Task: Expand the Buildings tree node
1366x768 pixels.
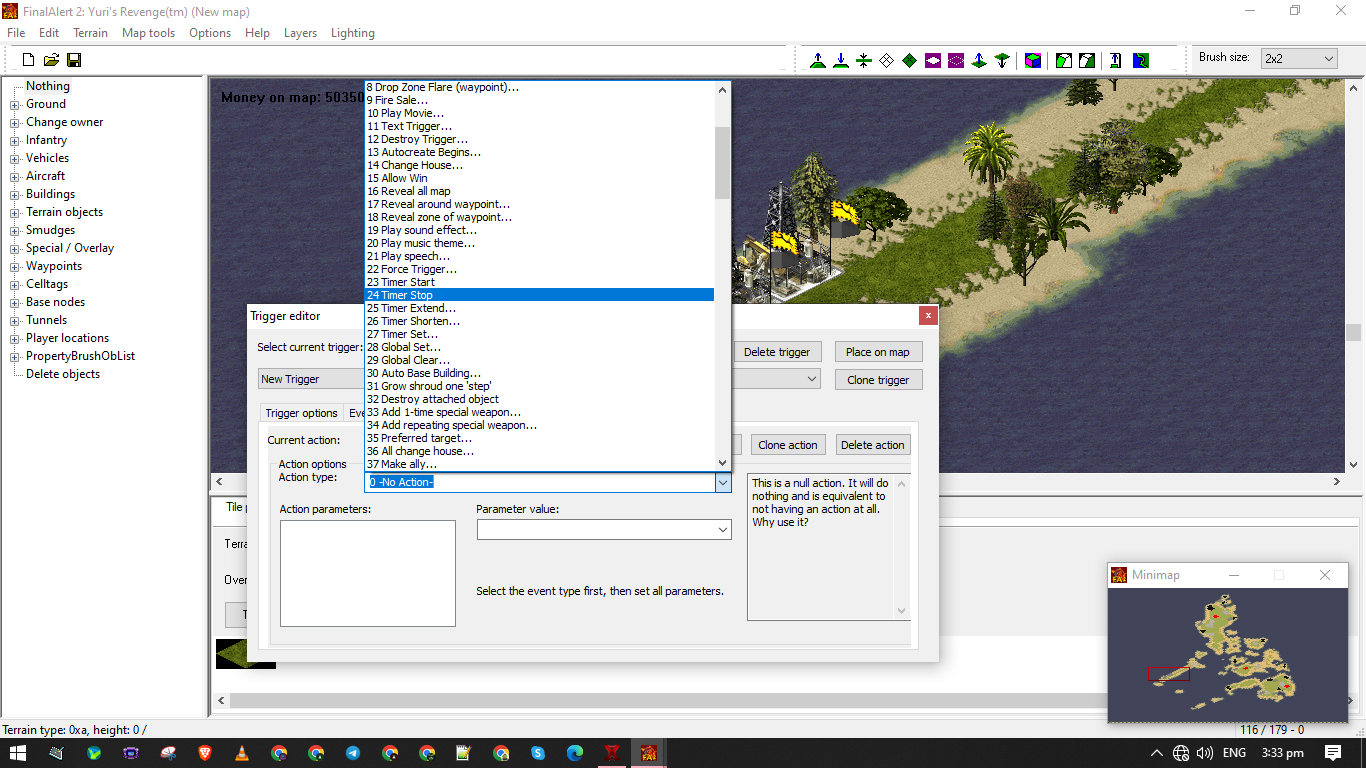Action: point(15,195)
